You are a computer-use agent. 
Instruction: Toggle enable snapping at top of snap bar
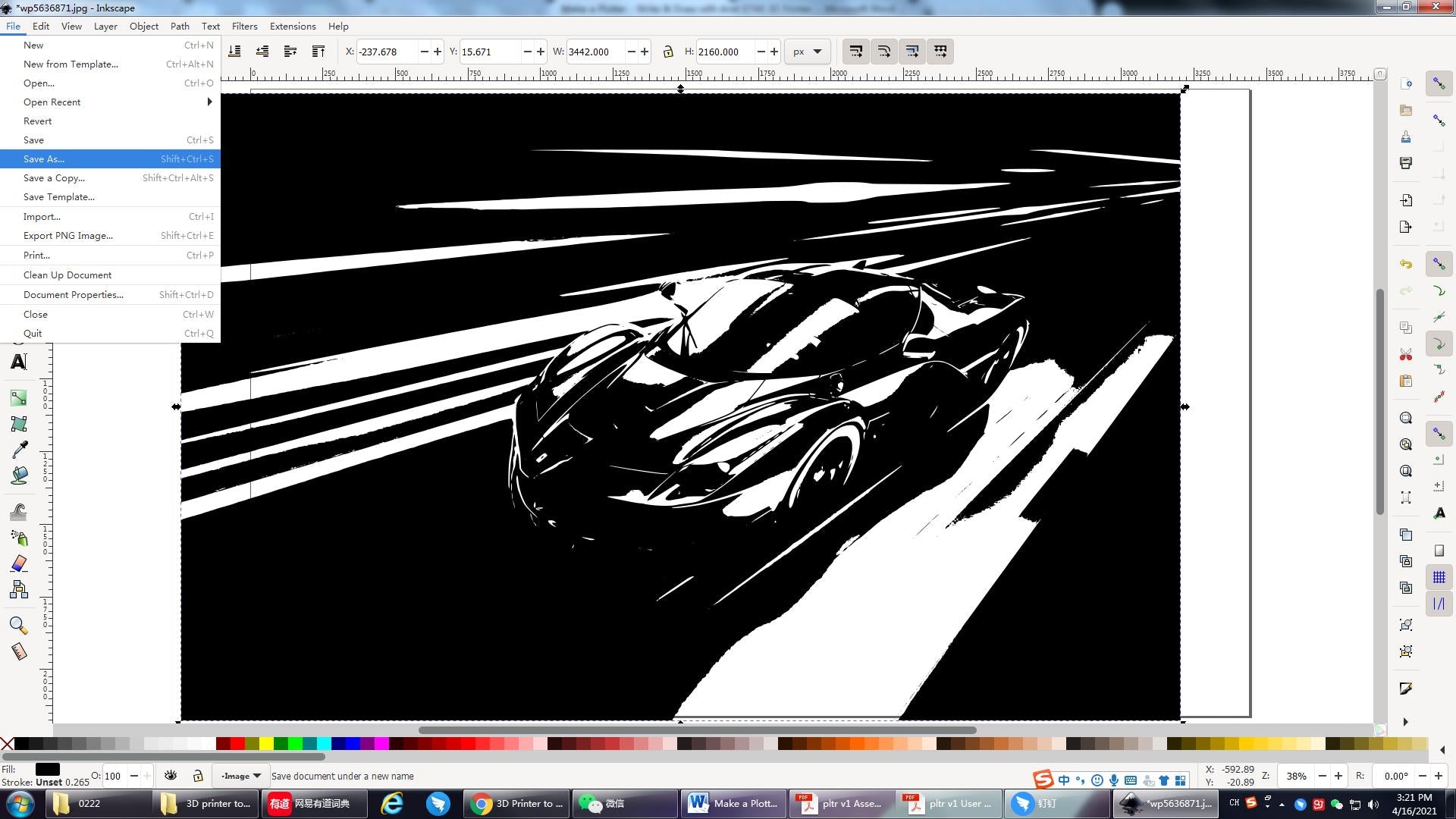(x=1439, y=84)
